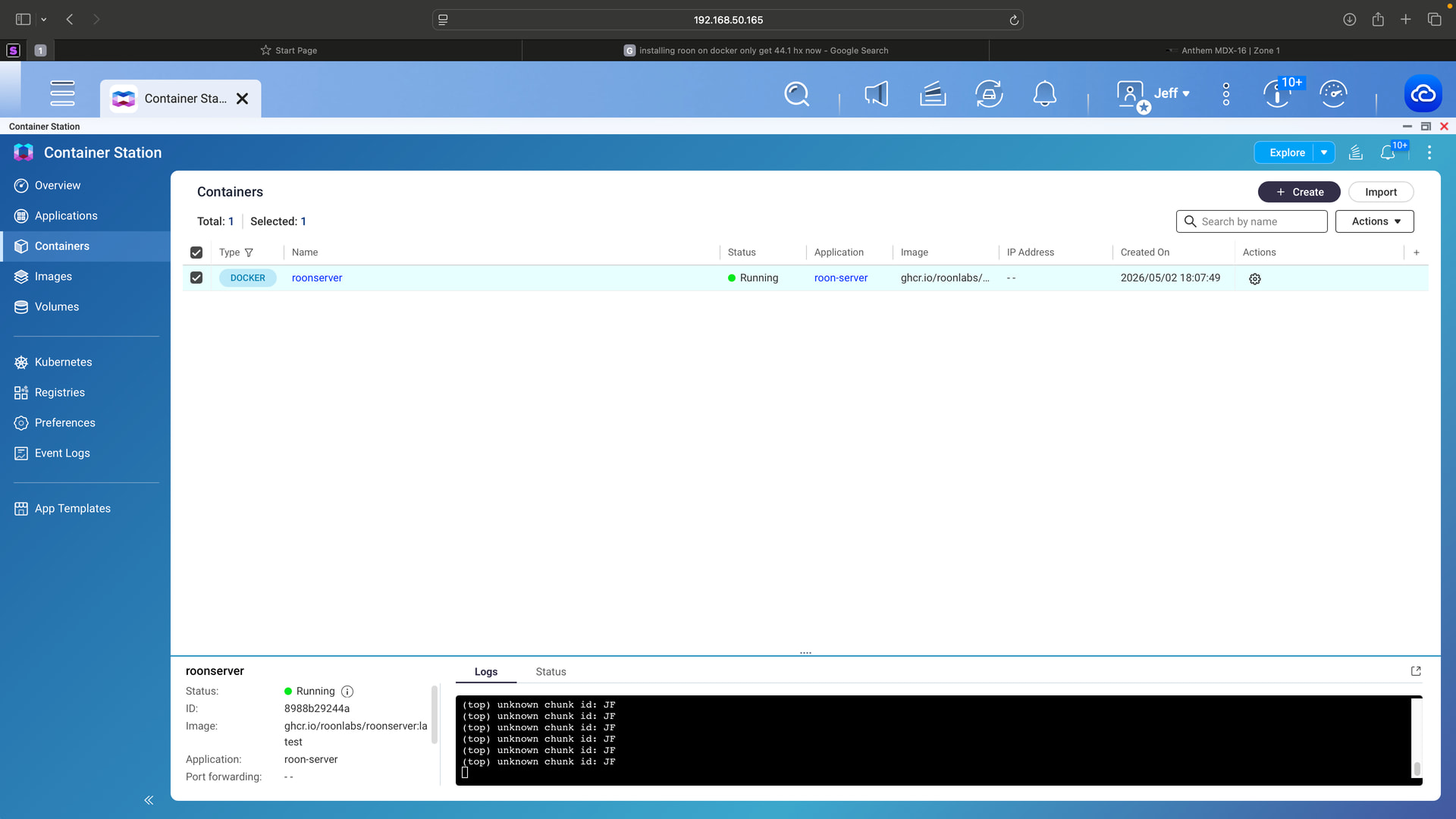Uncheck the roonserver row checkbox
The image size is (1456, 819).
click(x=196, y=278)
